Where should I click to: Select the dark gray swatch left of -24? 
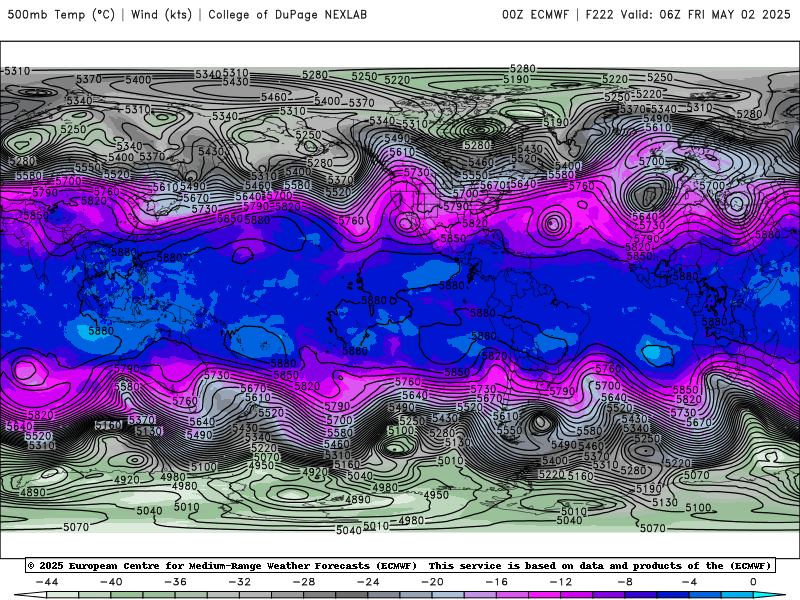352,595
